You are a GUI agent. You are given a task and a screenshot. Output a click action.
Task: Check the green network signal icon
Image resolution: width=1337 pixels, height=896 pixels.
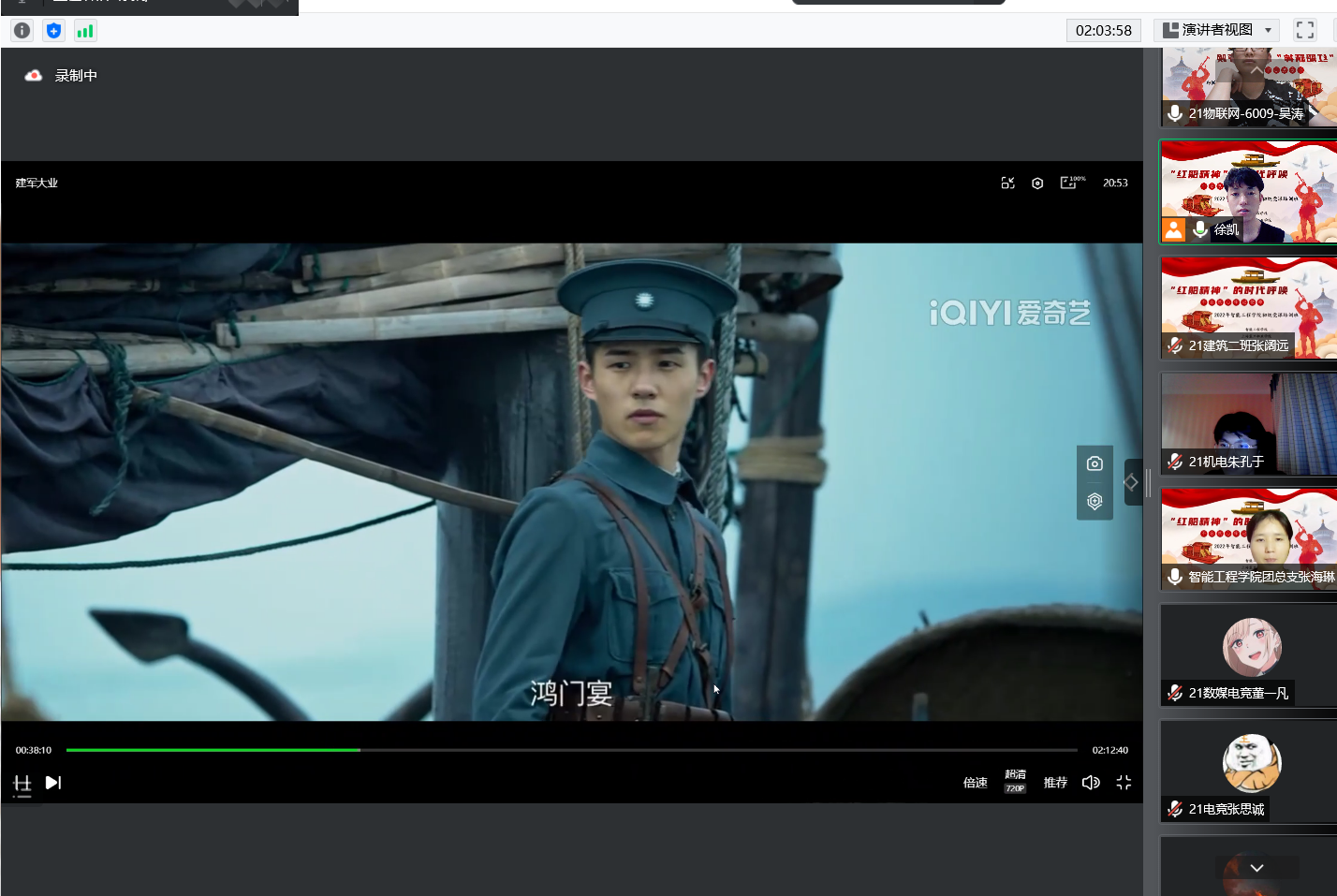(85, 31)
